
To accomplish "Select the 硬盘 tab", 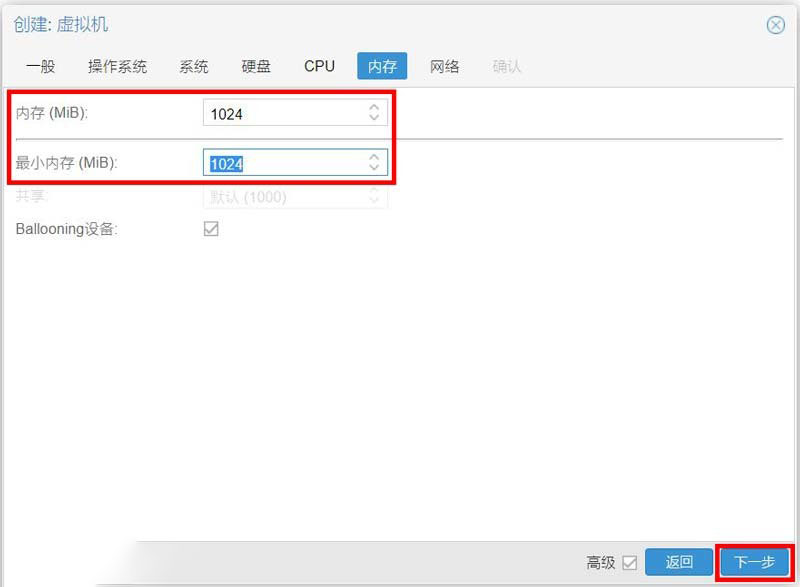I will pyautogui.click(x=256, y=66).
